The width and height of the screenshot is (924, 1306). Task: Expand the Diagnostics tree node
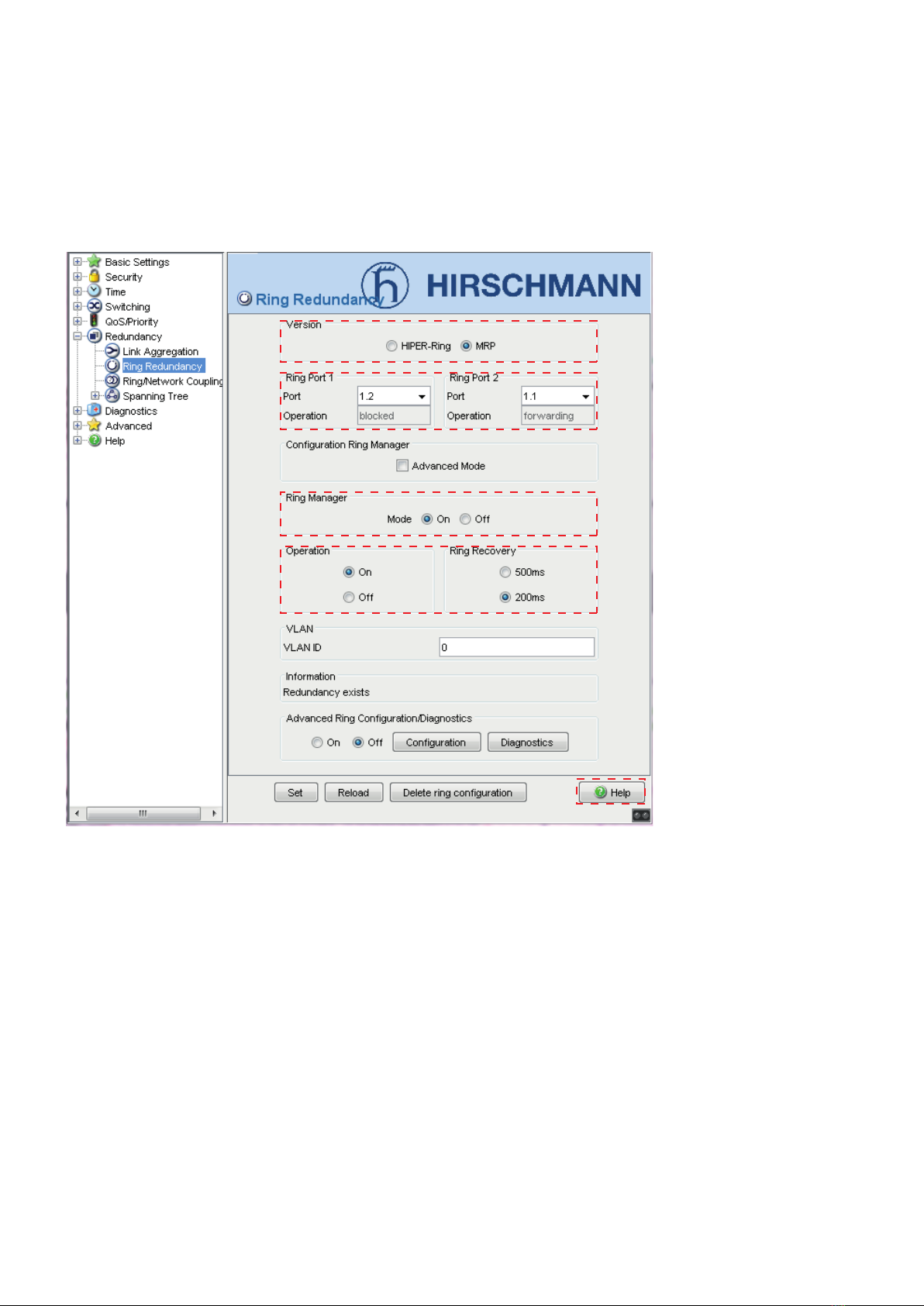(78, 411)
